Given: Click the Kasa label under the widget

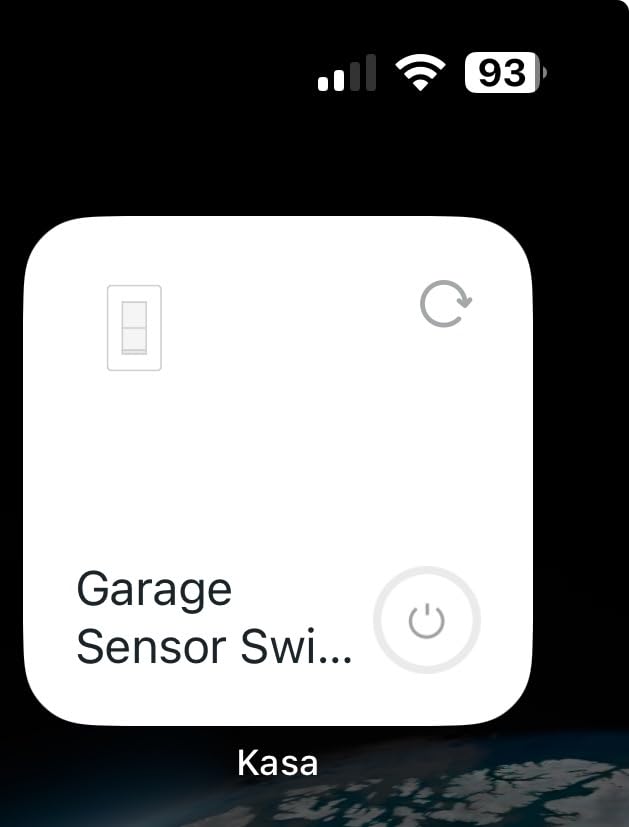Looking at the screenshot, I should pos(278,763).
